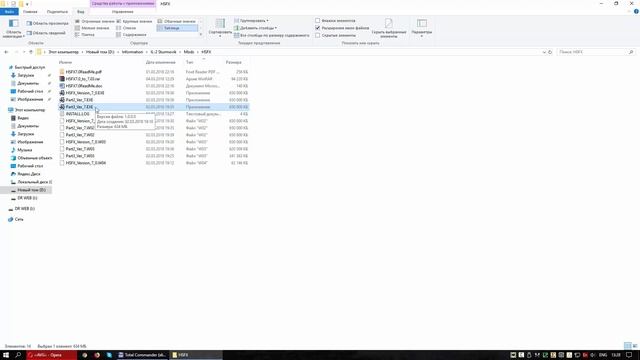Switch to large icons view in status bar

click(635, 346)
